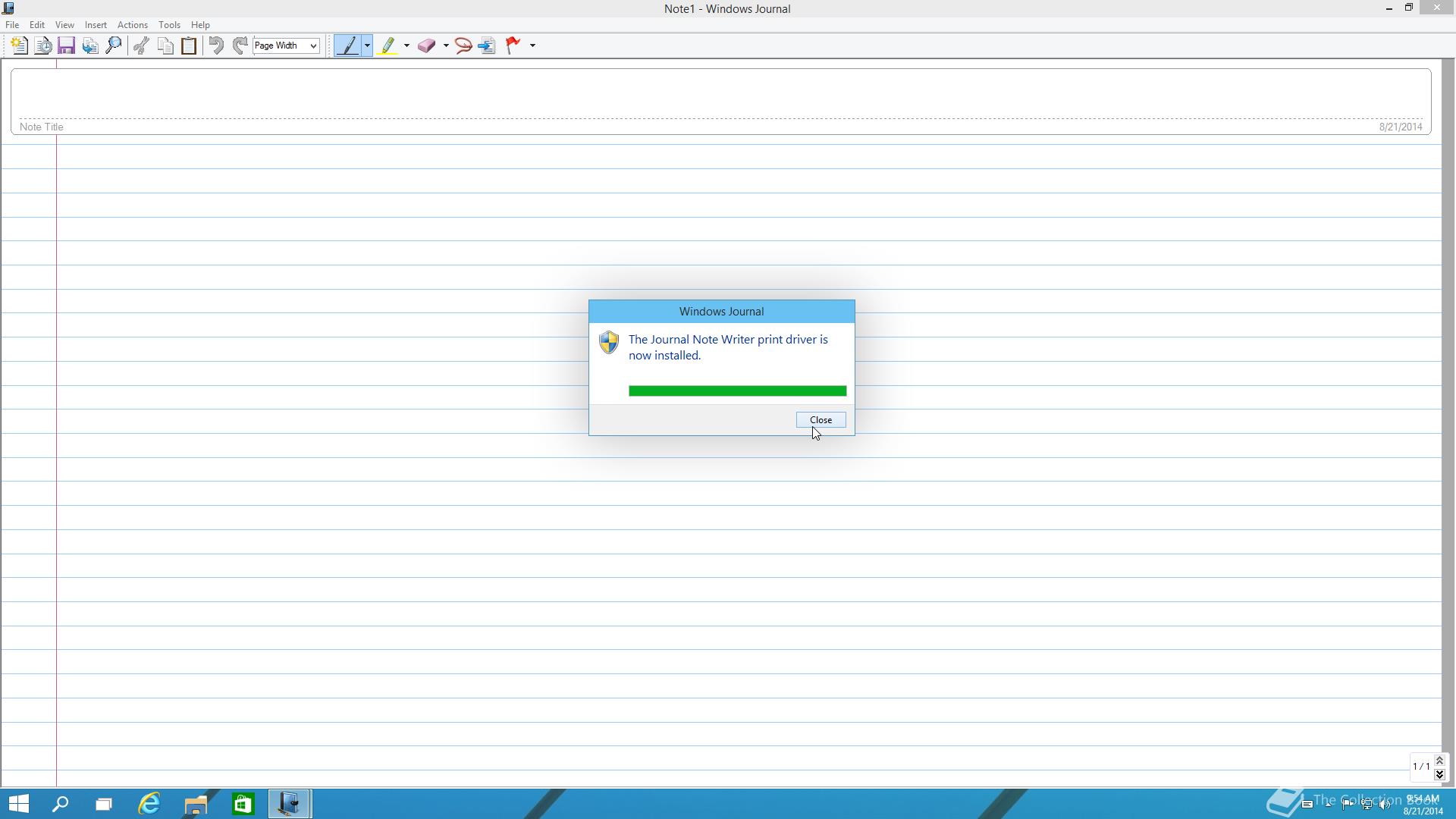Screen dimensions: 1456x819
Task: Open the Page Width zoom dropdown
Action: (x=286, y=45)
